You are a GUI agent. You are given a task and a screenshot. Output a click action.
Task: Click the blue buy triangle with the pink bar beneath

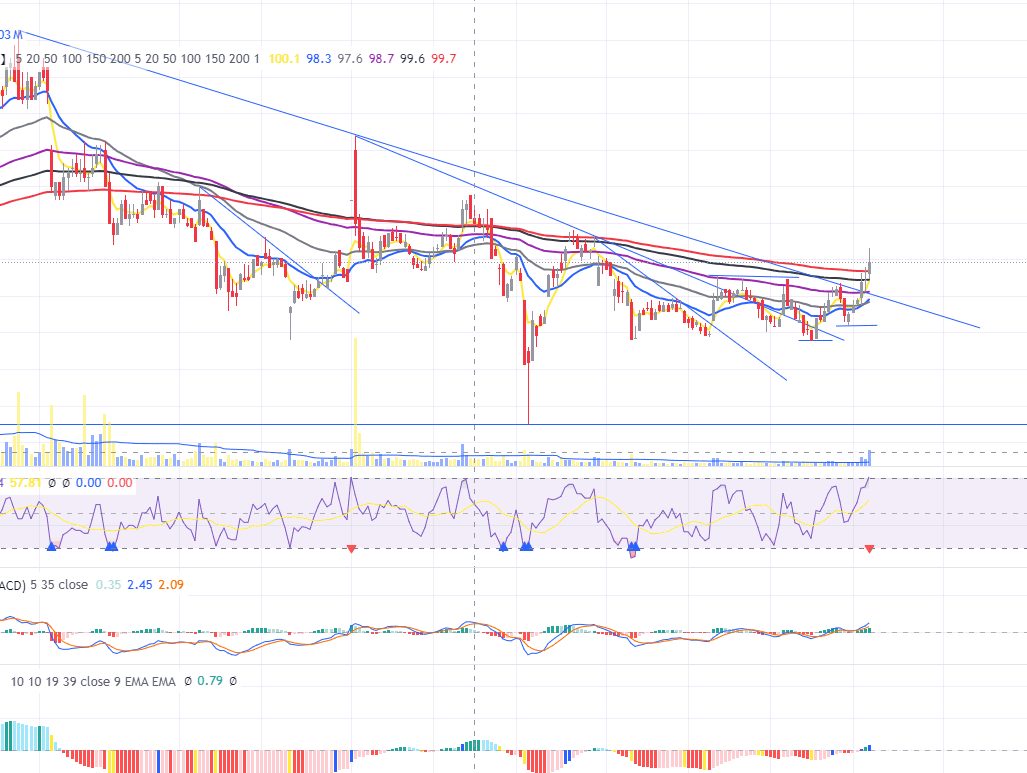pyautogui.click(x=633, y=546)
